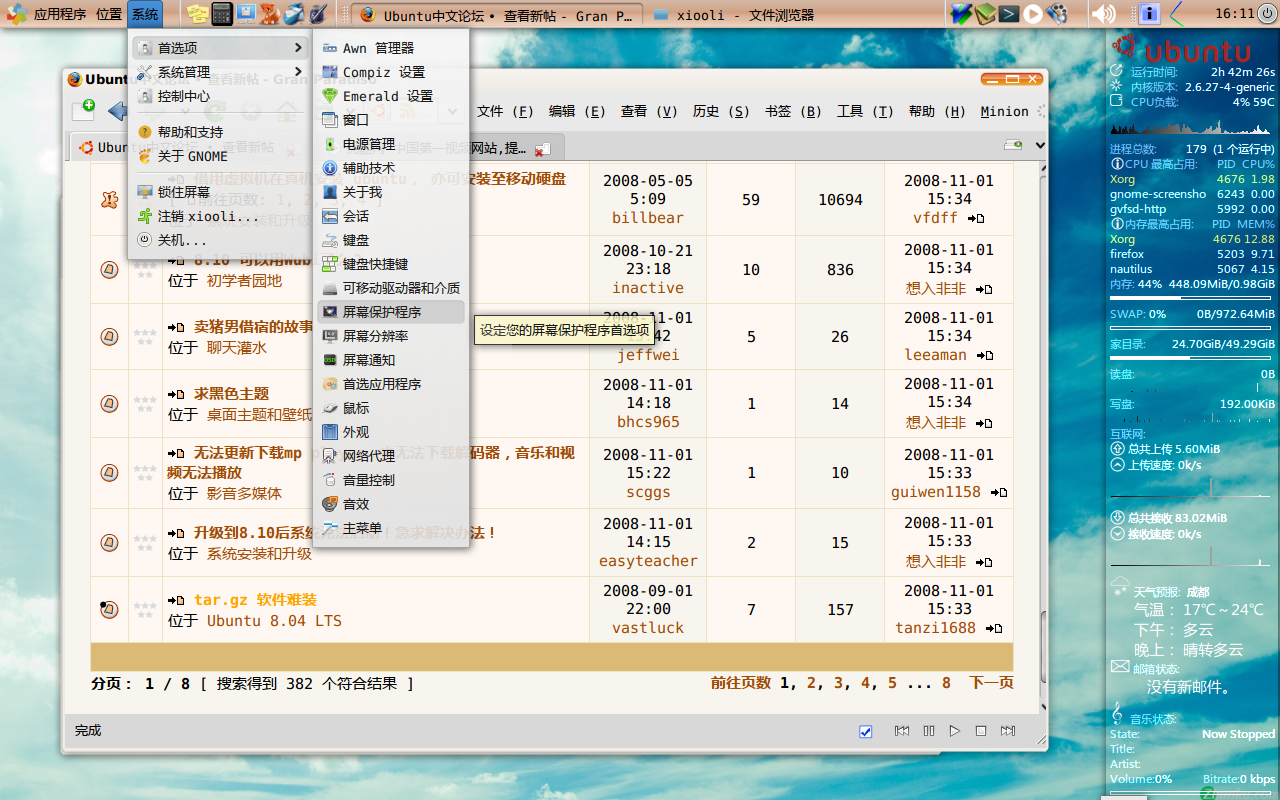This screenshot has width=1280, height=800.
Task: Select 锁住屏幕 to lock screen
Action: tap(220, 192)
